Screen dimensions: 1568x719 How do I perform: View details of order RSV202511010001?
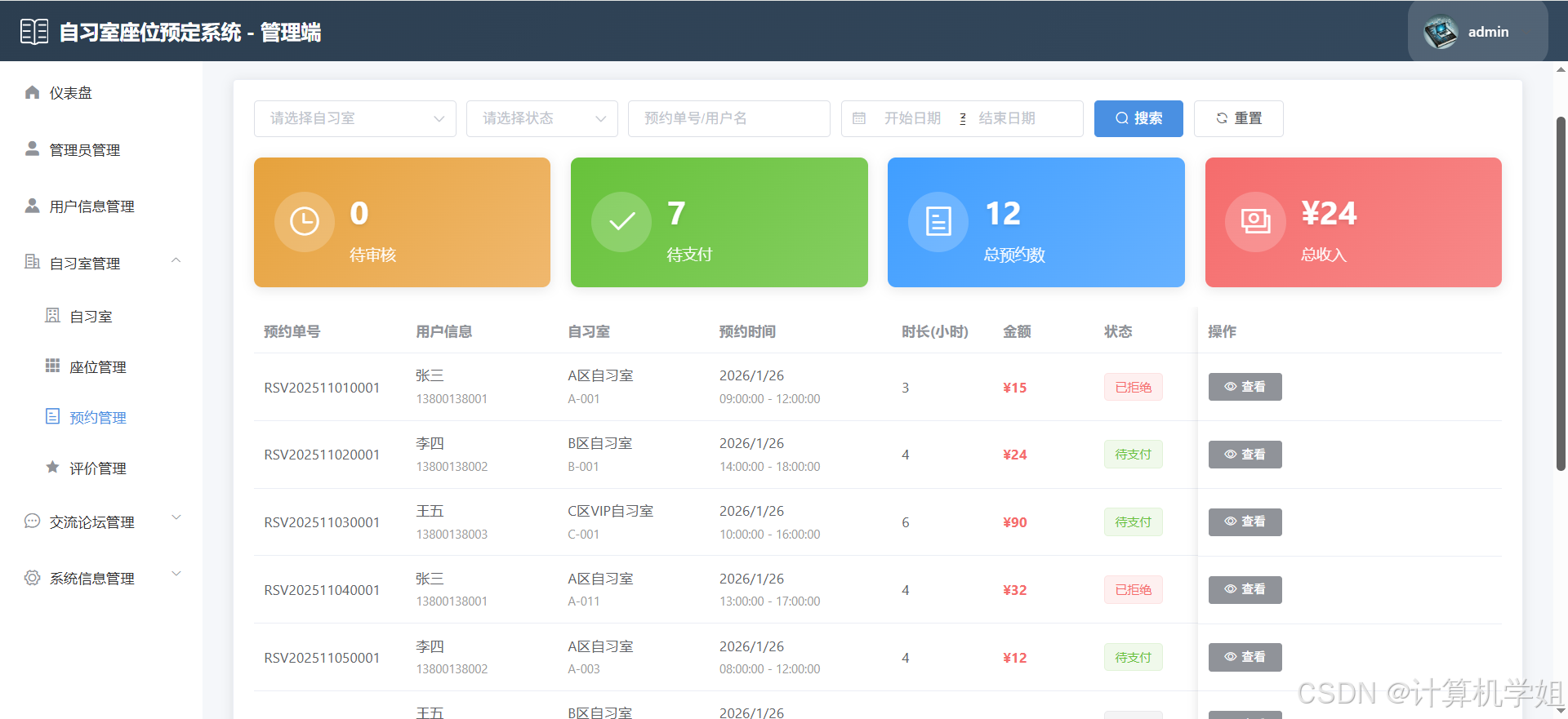point(1245,387)
